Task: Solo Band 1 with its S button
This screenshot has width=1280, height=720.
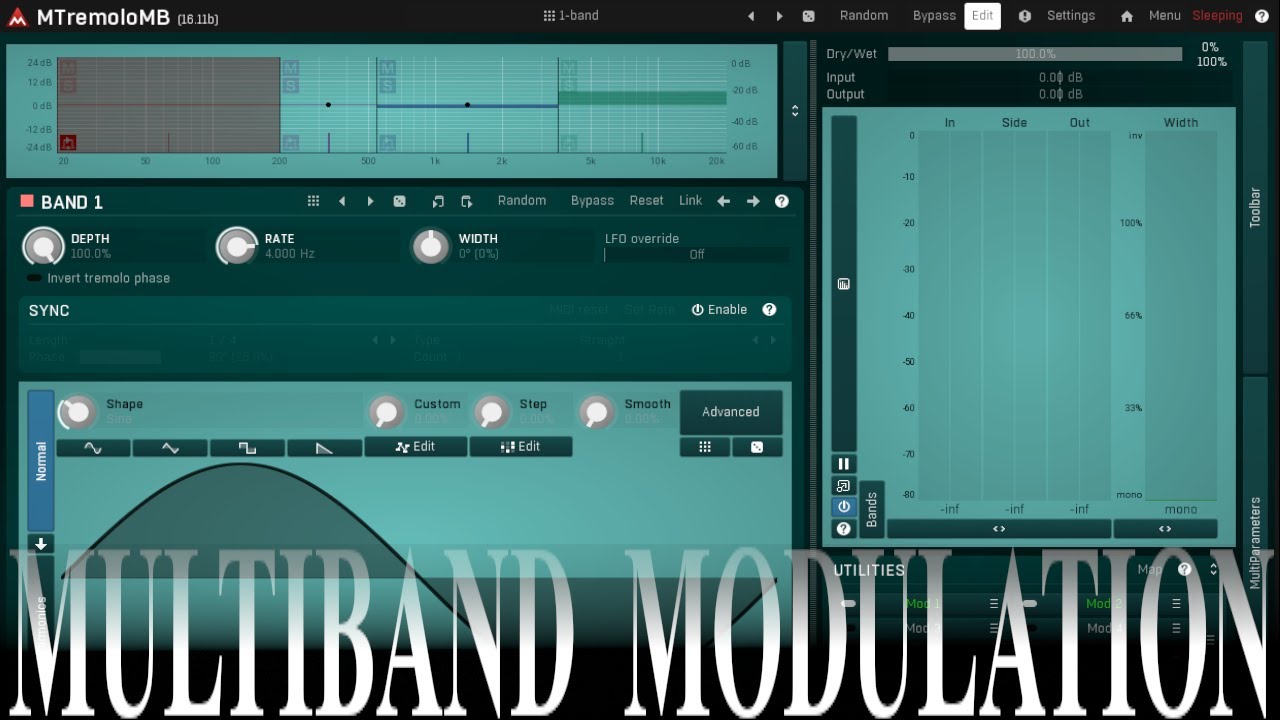Action: coord(68,86)
